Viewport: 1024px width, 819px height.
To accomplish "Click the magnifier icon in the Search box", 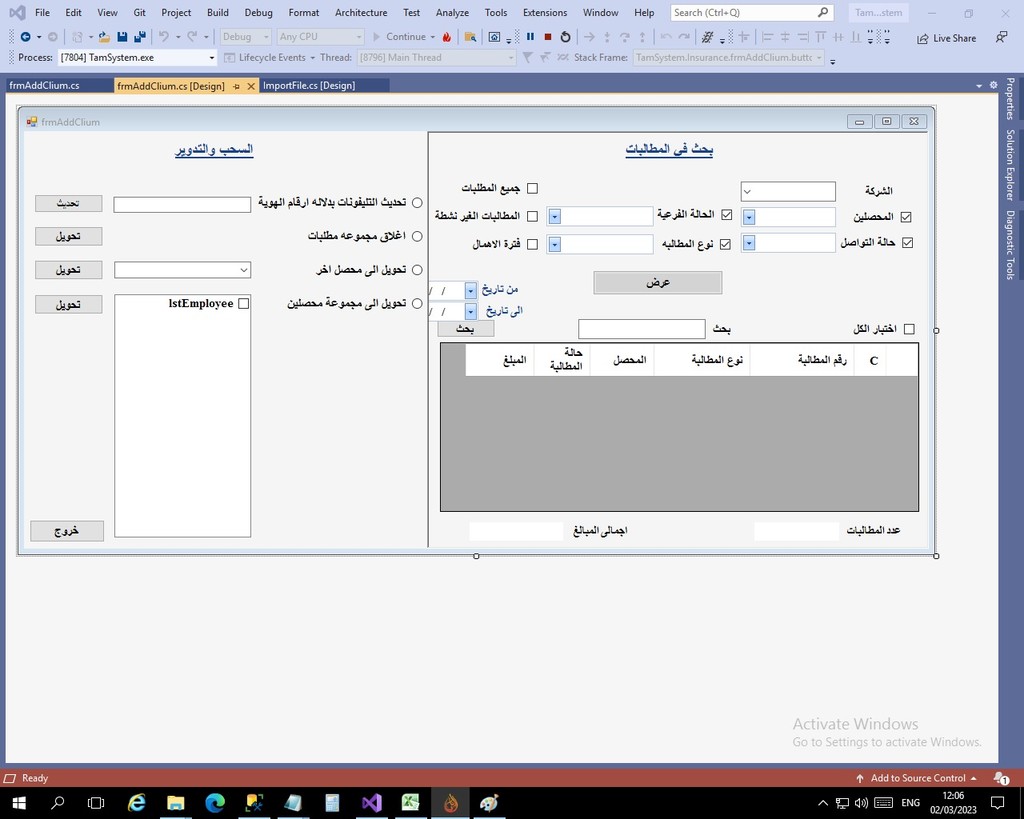I will point(823,12).
